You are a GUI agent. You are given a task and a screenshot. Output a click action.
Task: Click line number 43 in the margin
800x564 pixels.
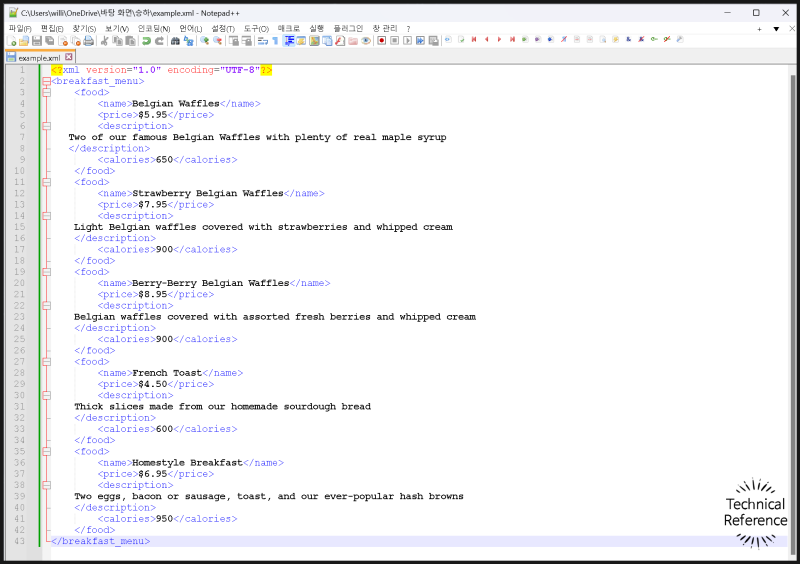[x=19, y=541]
